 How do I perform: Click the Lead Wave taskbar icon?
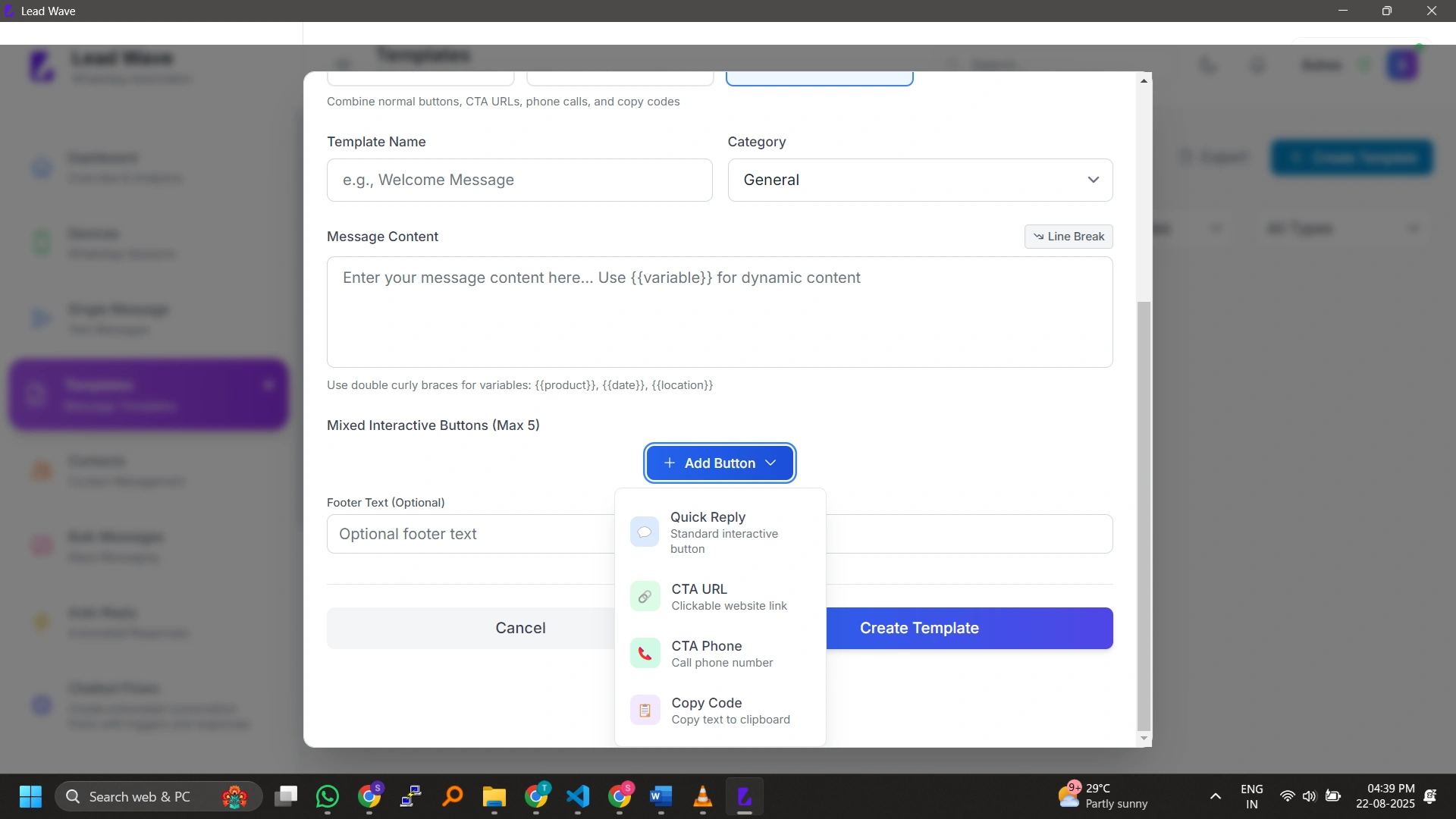tap(745, 796)
